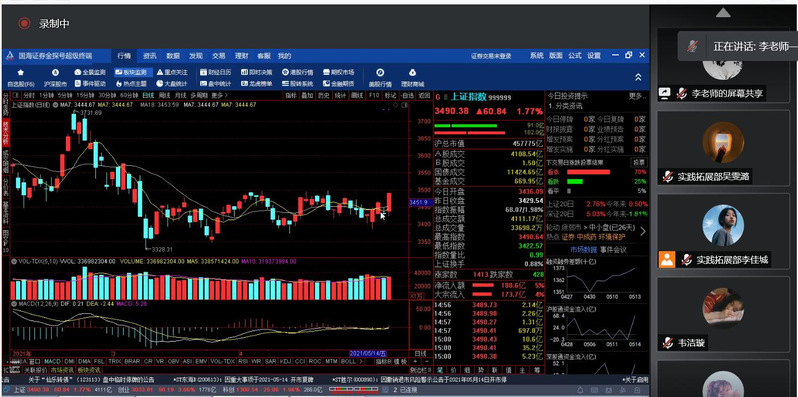The width and height of the screenshot is (798, 397).
Task: Expand 更多 chart period options
Action: coord(219,95)
